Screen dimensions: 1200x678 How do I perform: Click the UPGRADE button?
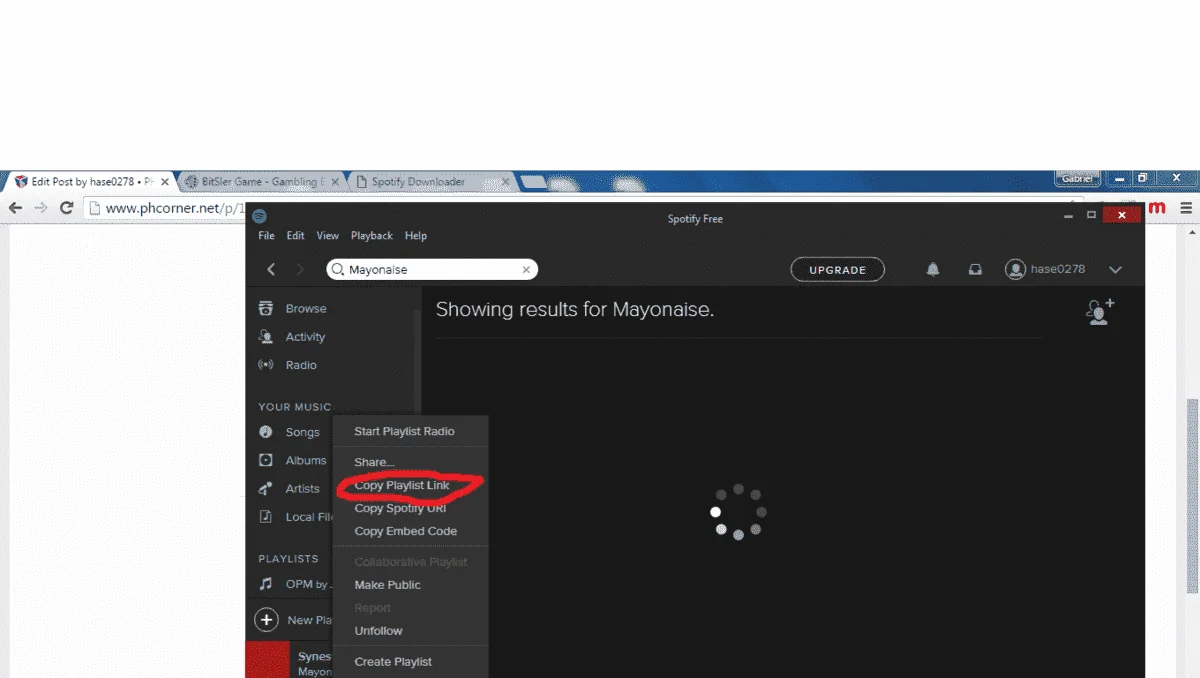(x=837, y=270)
